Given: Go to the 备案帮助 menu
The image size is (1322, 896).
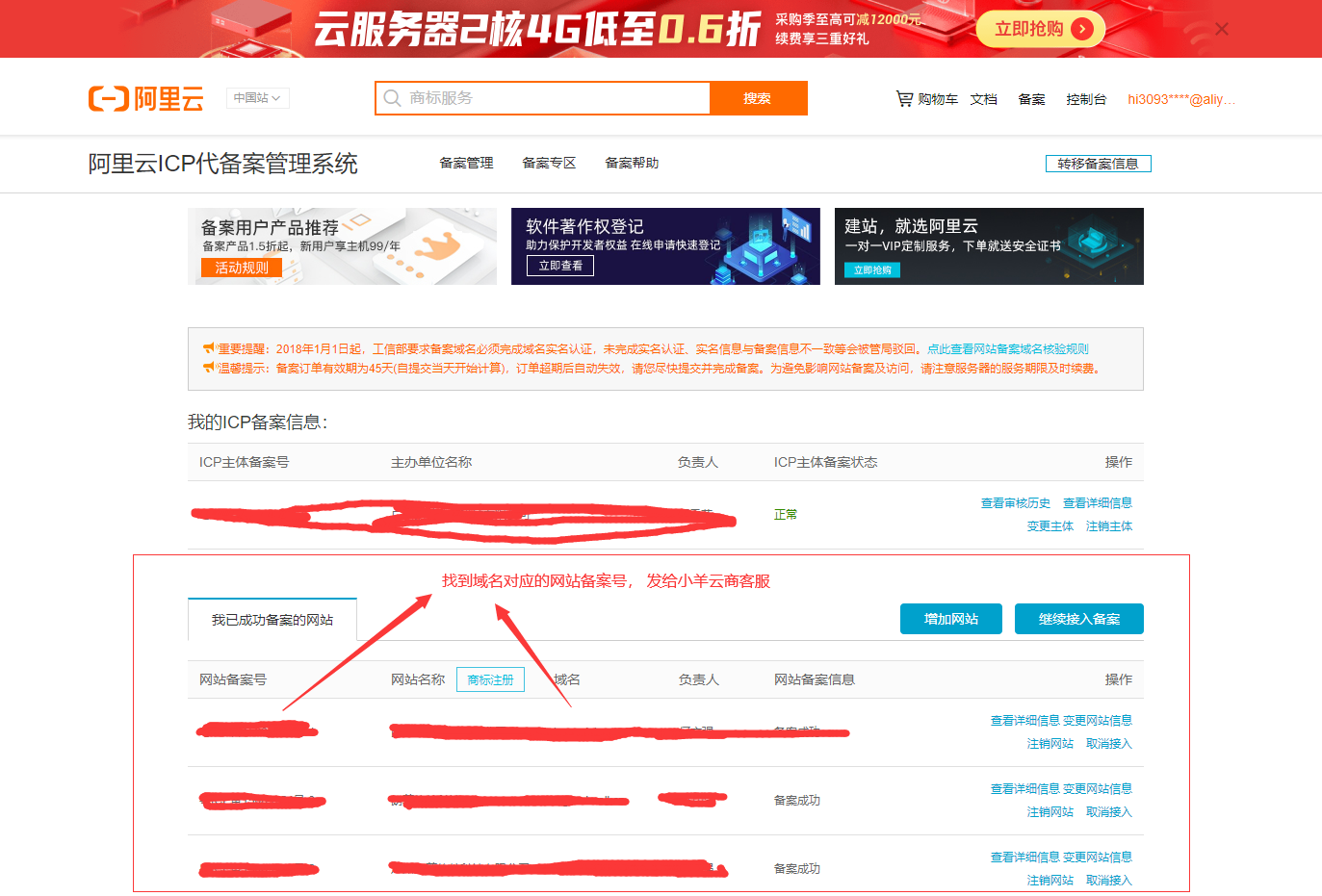Looking at the screenshot, I should pyautogui.click(x=632, y=164).
